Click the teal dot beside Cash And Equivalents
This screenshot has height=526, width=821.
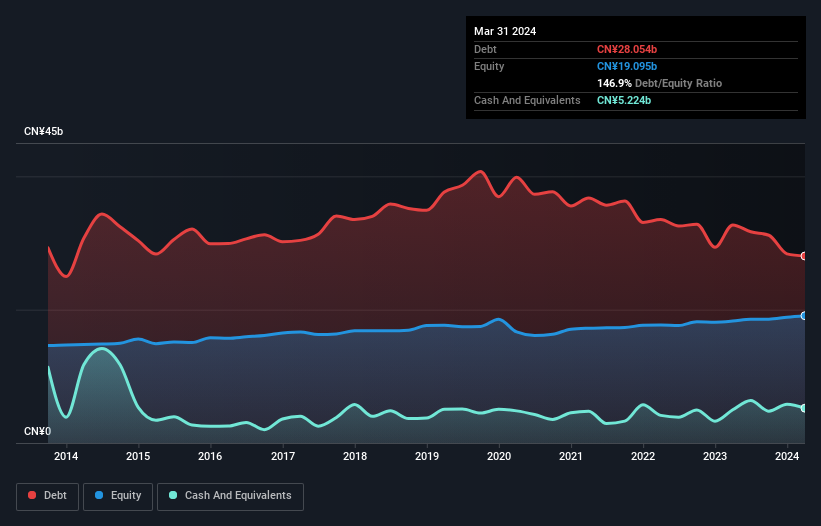[x=173, y=496]
